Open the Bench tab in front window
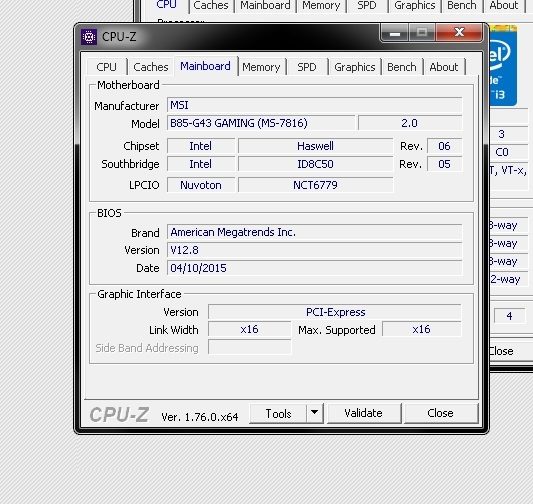 coord(402,67)
